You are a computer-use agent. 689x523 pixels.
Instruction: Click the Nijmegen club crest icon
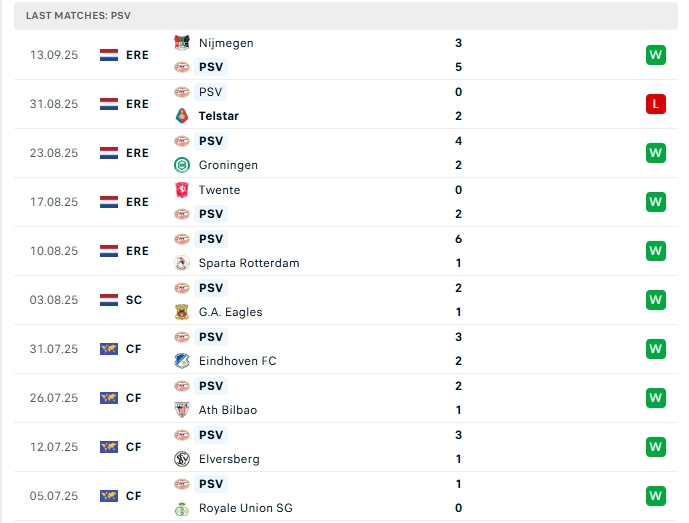click(181, 43)
